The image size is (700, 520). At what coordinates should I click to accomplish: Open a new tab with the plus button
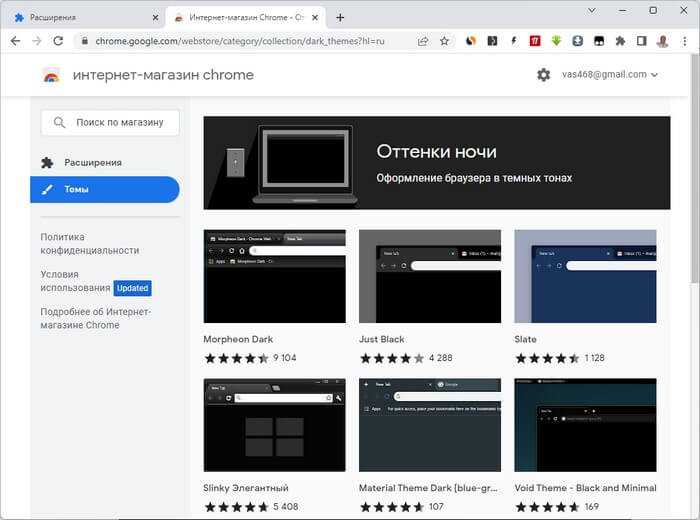coord(340,17)
